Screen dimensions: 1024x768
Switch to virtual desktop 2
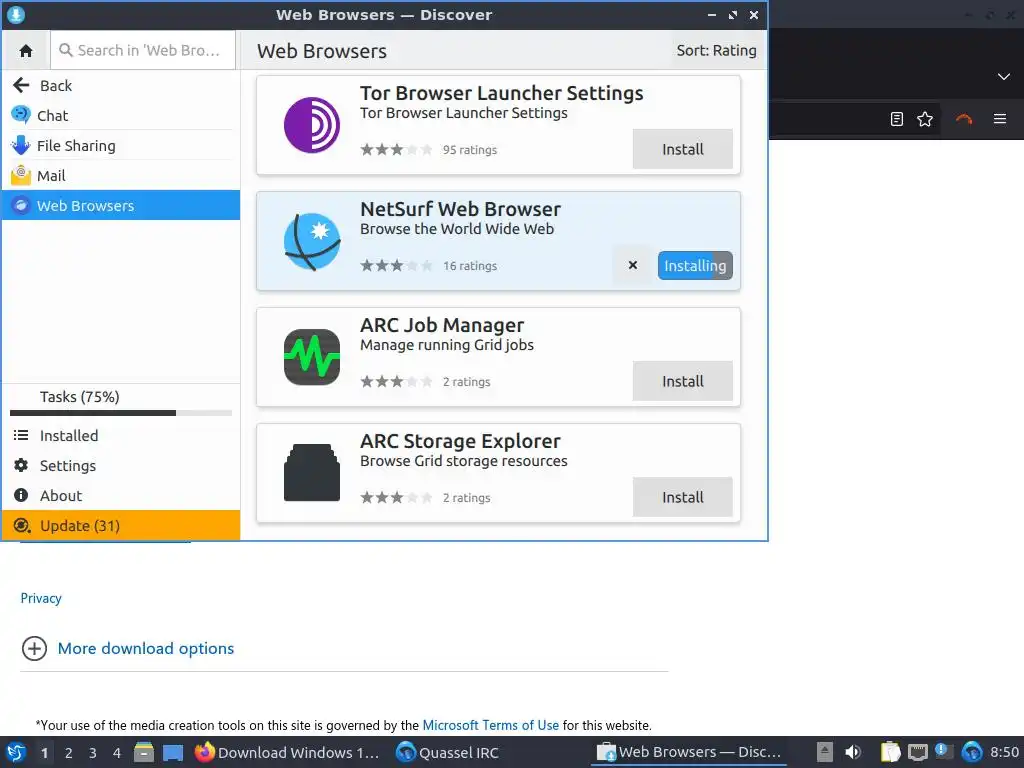pos(69,753)
